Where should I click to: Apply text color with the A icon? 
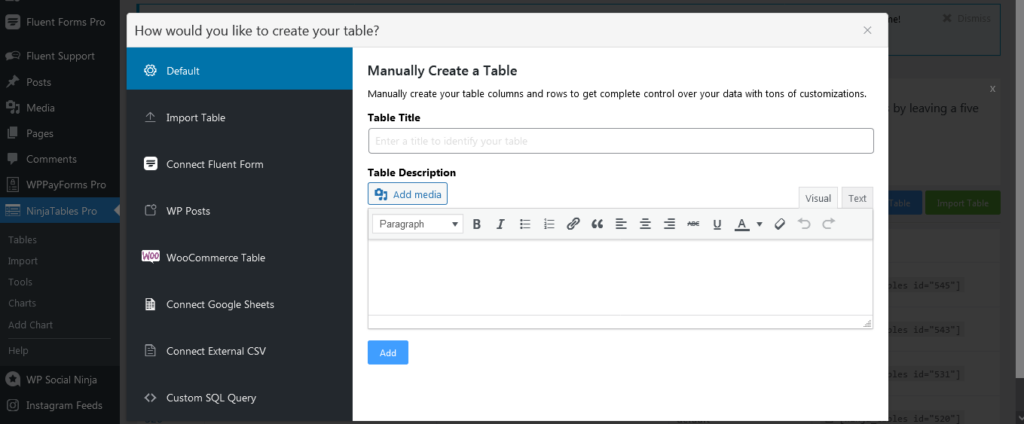point(741,224)
